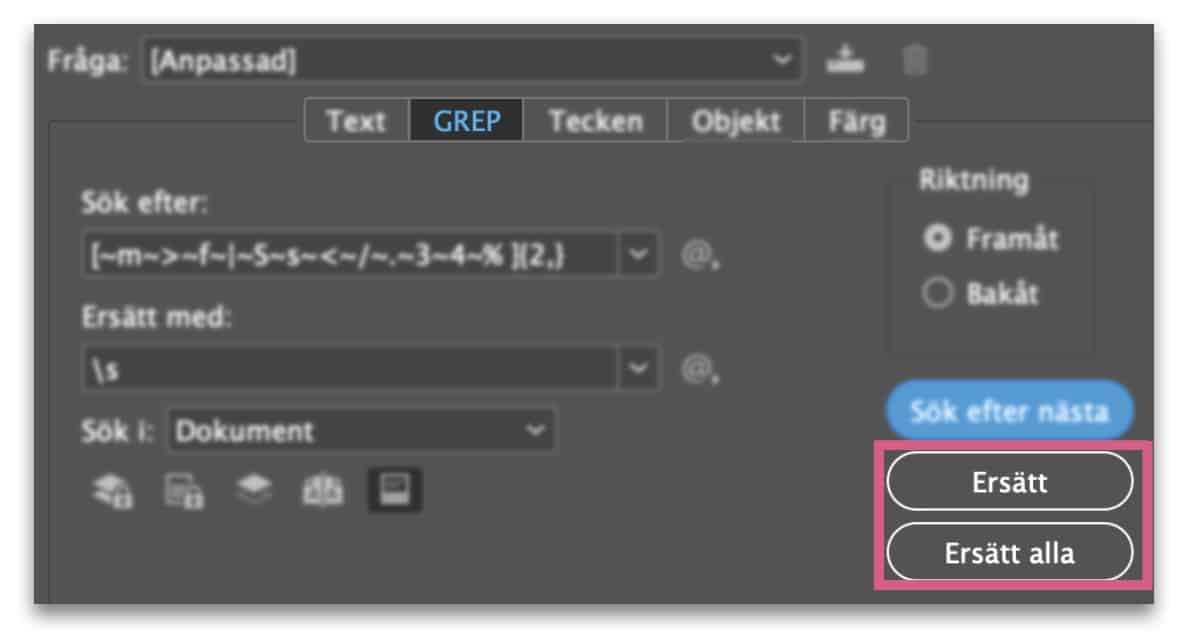Toggle include footnotes icon
The height and width of the screenshot is (640, 1184).
coord(395,490)
